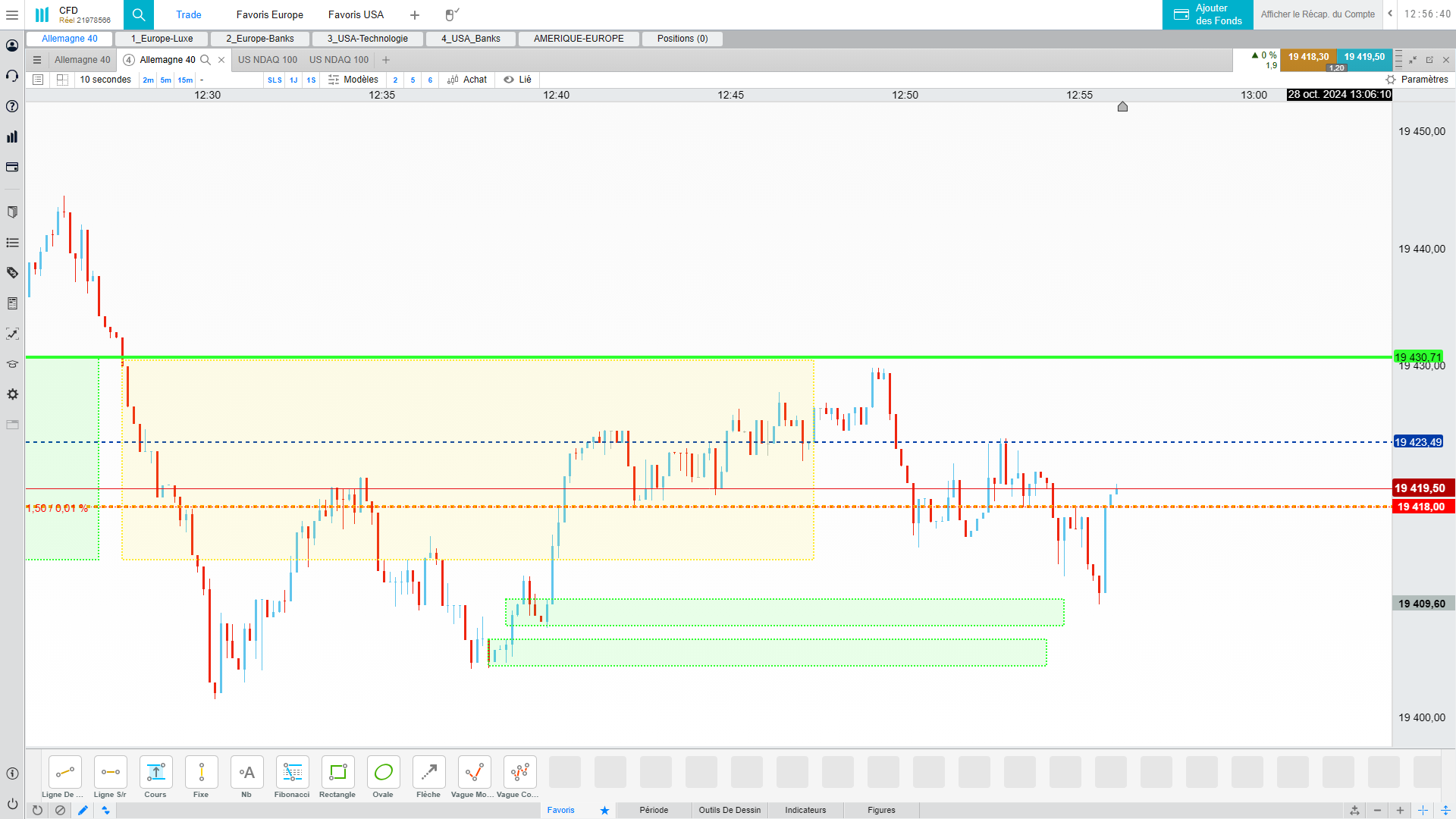Select the Ovale drawing tool
This screenshot has height=819, width=1456.
(383, 772)
